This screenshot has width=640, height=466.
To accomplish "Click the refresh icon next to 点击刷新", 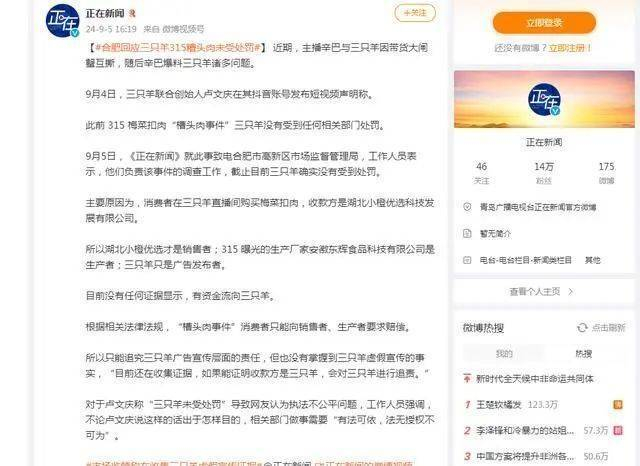I will point(582,328).
